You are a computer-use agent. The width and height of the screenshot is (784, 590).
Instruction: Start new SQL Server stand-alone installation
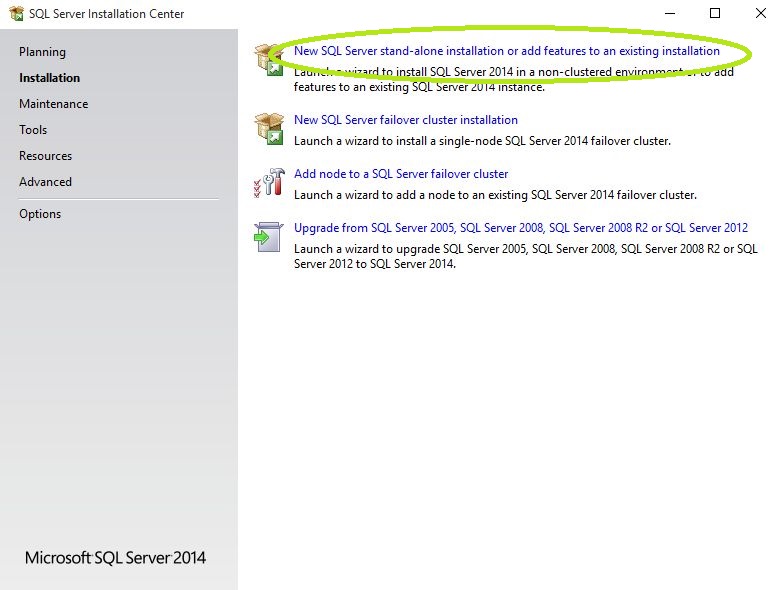click(x=506, y=51)
